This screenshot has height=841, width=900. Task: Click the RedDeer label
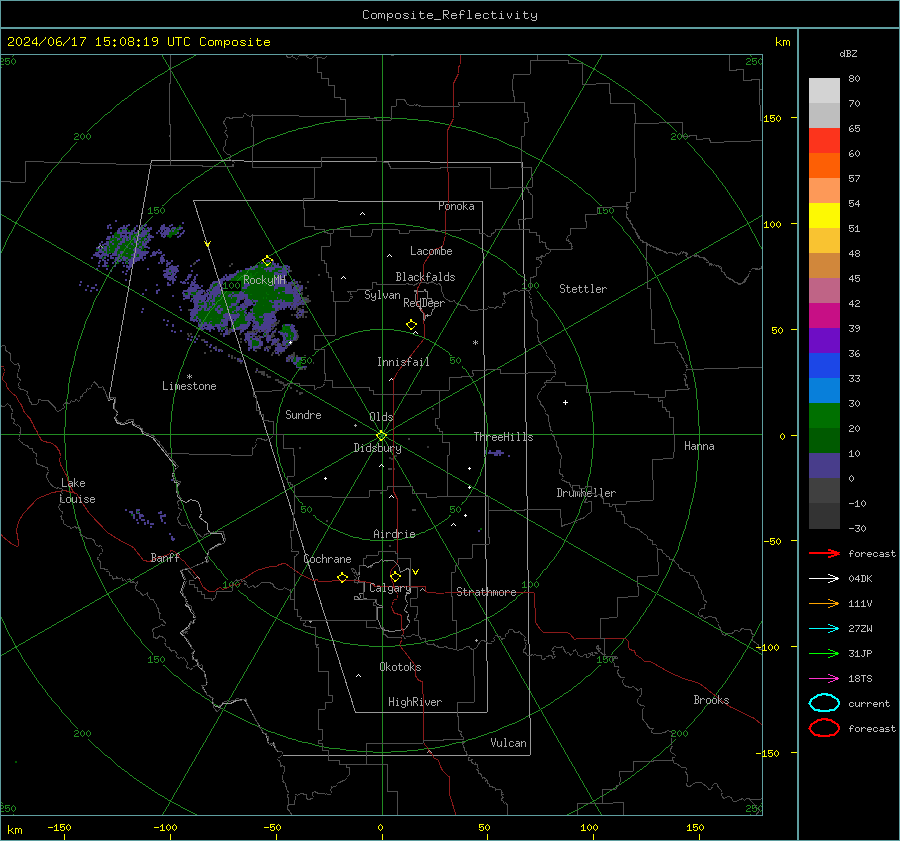pyautogui.click(x=424, y=303)
